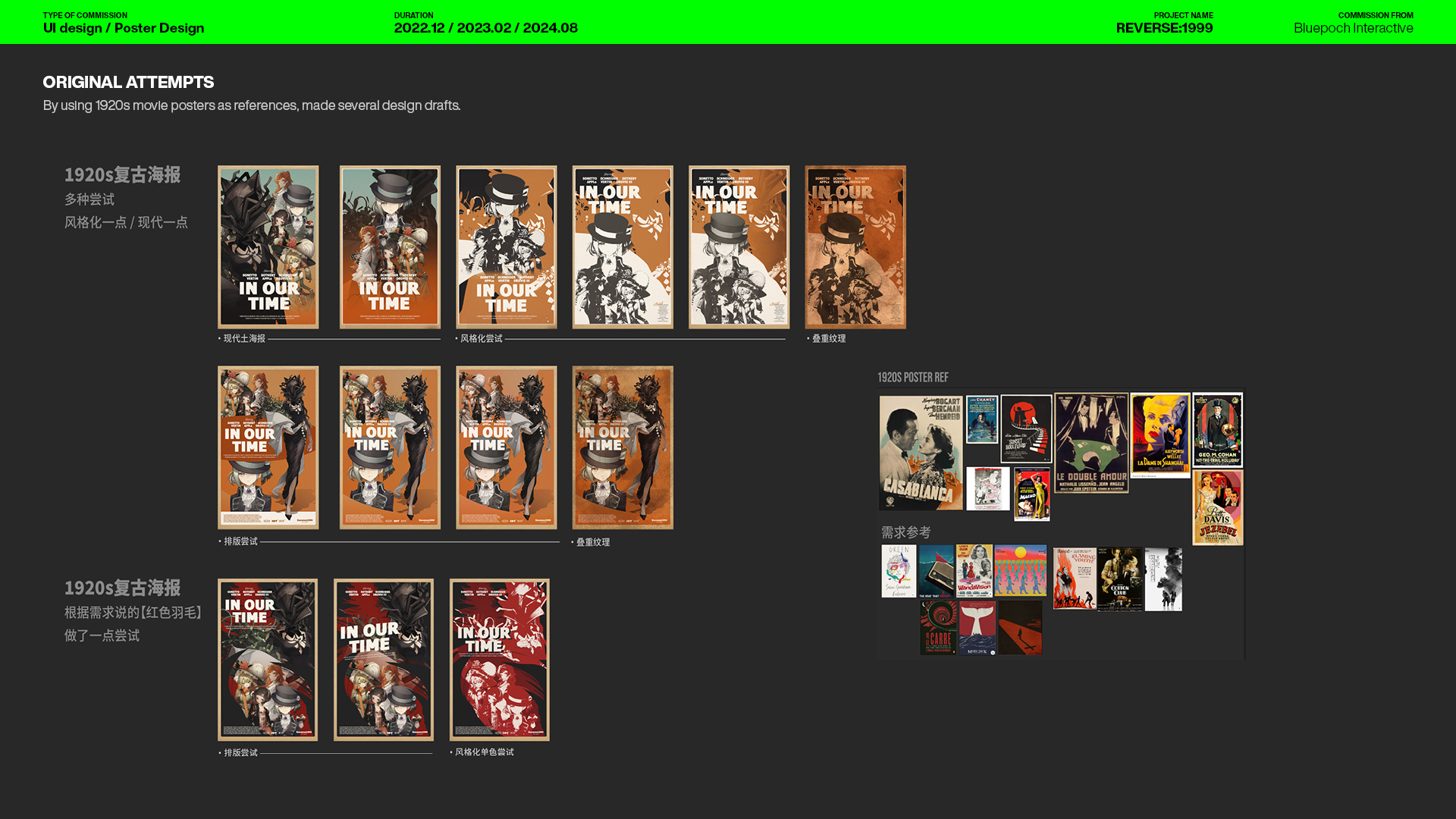The width and height of the screenshot is (1456, 819).
Task: Open the red feather draft with tilted centered title
Action: (x=384, y=660)
